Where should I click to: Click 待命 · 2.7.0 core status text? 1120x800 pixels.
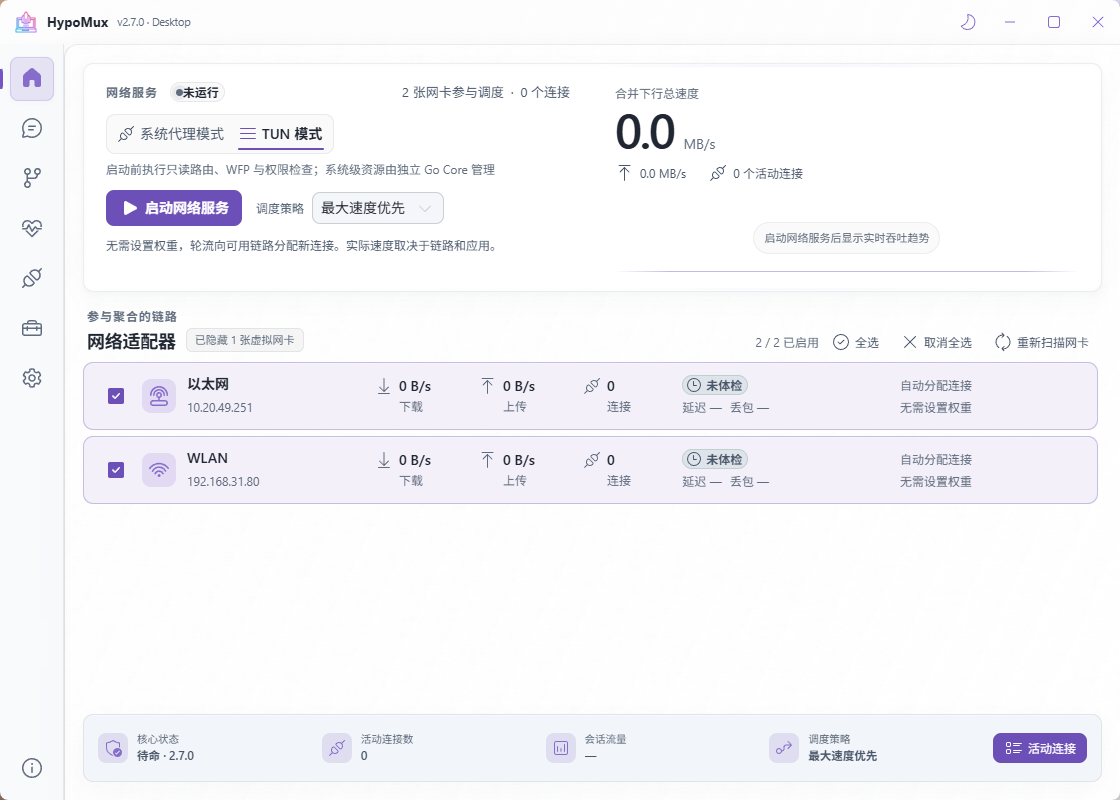(165, 756)
